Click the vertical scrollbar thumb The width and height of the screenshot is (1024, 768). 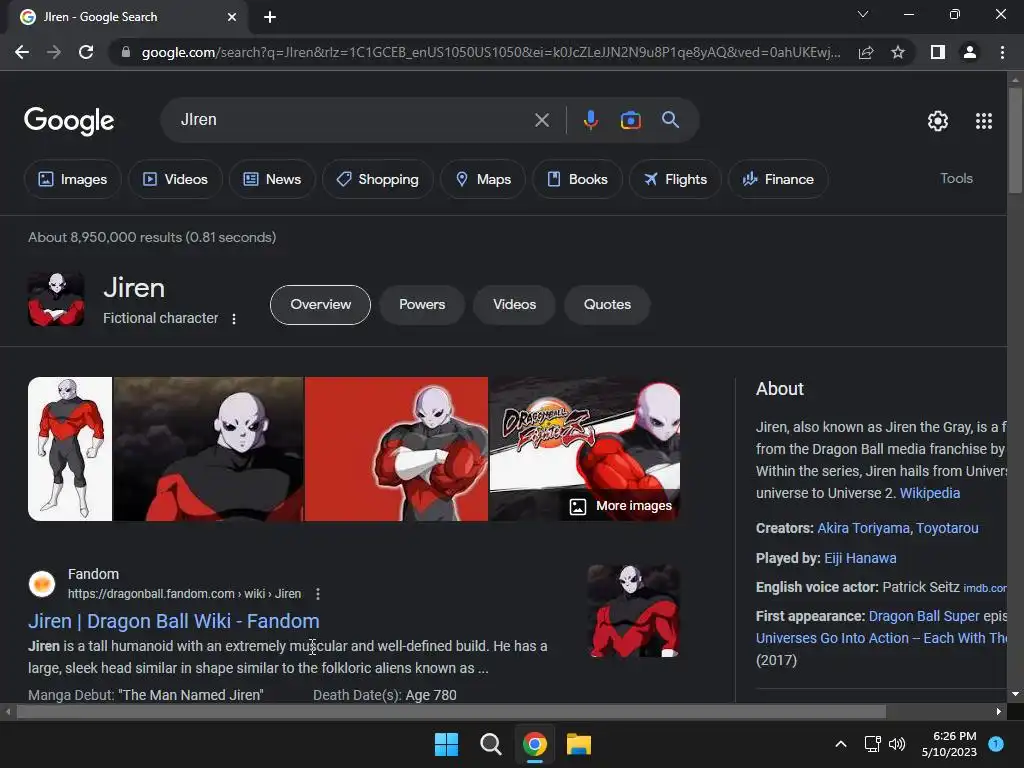1015,140
